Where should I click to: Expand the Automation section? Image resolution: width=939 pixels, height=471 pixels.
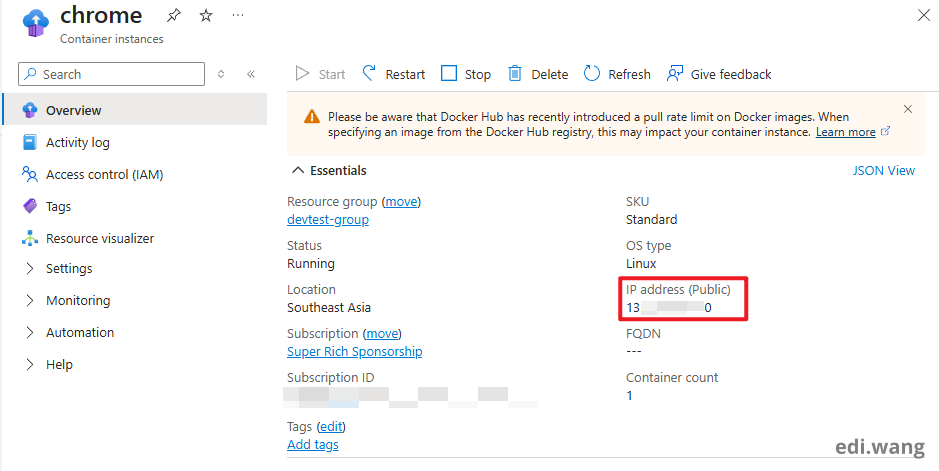point(30,332)
